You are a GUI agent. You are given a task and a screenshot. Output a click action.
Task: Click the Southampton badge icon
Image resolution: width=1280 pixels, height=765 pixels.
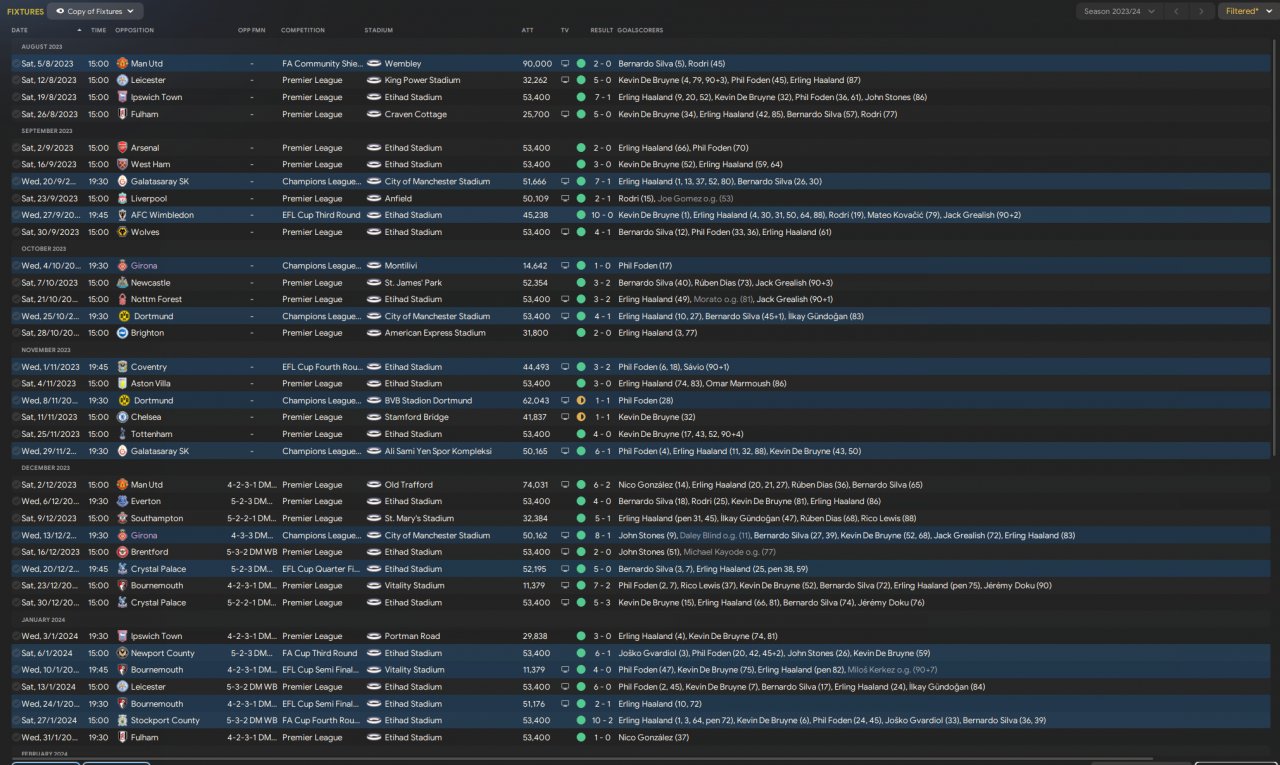(x=122, y=518)
